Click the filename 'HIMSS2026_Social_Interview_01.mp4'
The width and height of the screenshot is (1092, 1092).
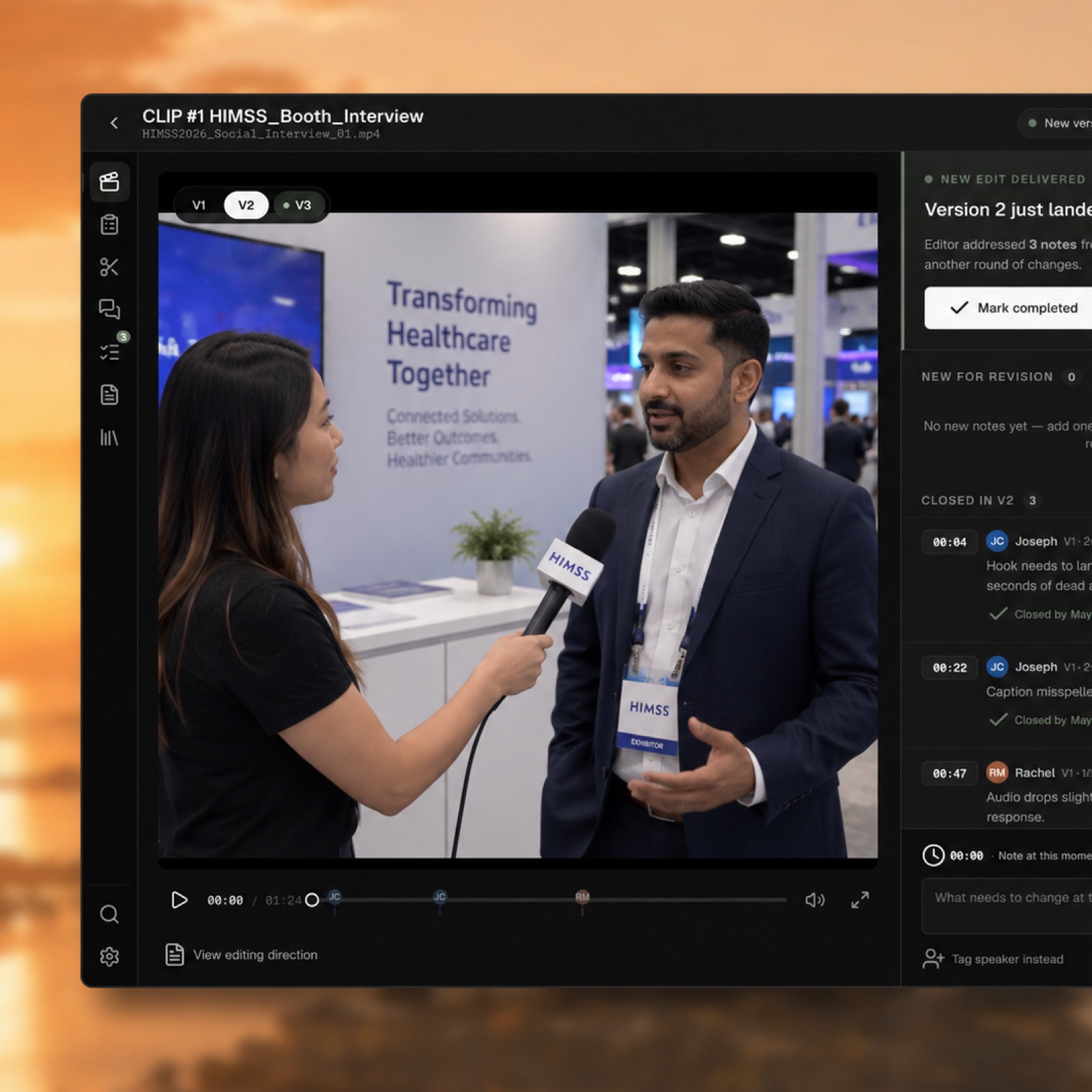coord(261,134)
